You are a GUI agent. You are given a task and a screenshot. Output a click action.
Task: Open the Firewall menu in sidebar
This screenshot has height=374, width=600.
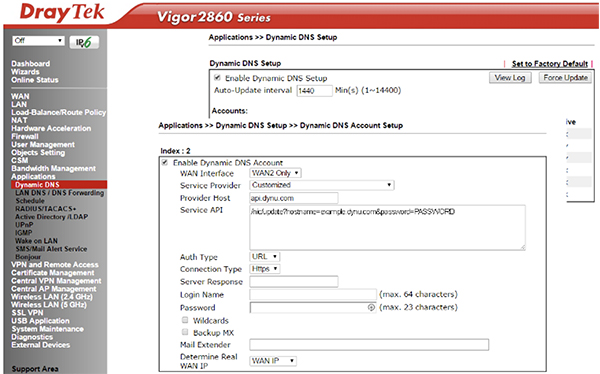pos(25,136)
